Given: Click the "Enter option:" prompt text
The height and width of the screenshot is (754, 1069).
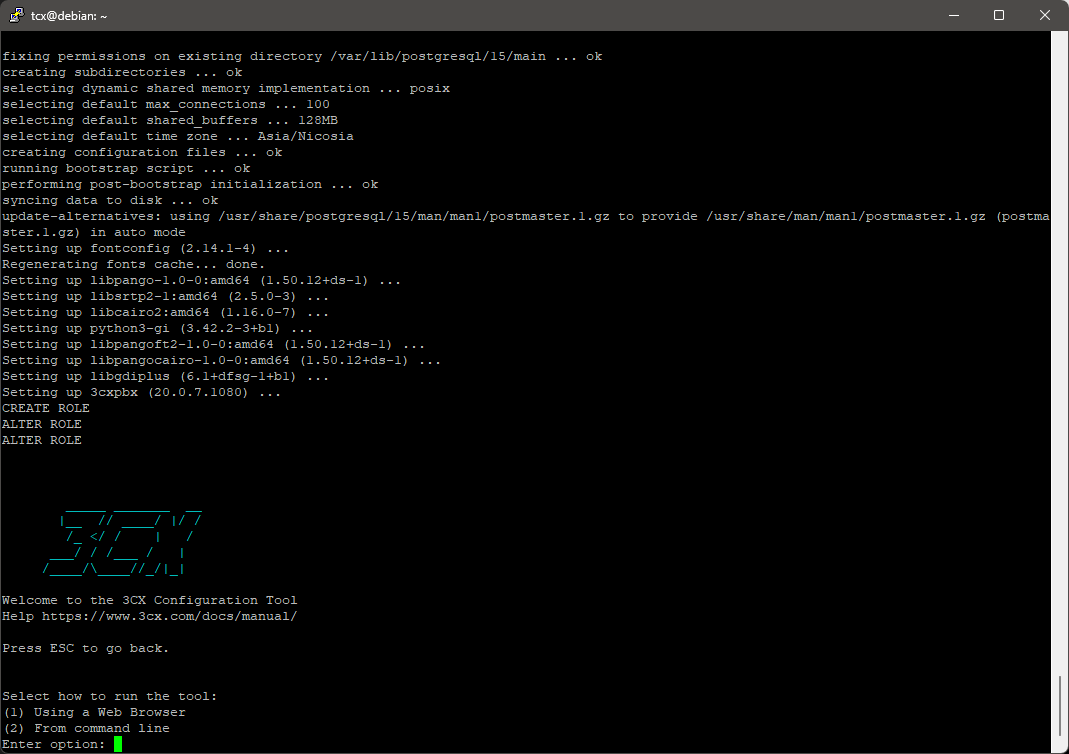Looking at the screenshot, I should coord(53,744).
